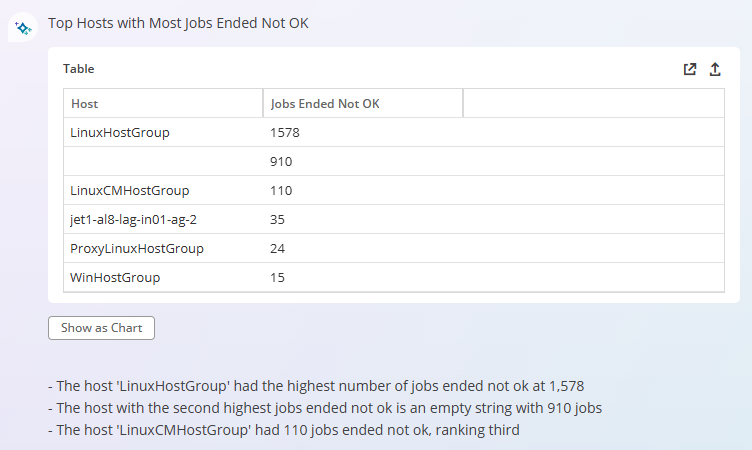Click the 110 jobs value cell

[x=363, y=190]
